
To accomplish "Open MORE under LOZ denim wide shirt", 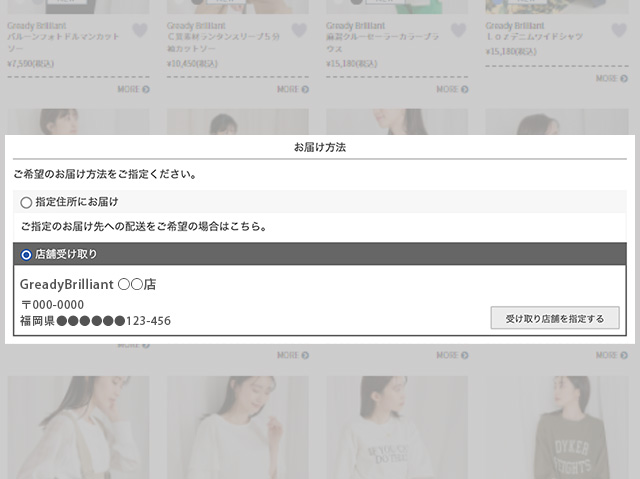I will click(612, 78).
